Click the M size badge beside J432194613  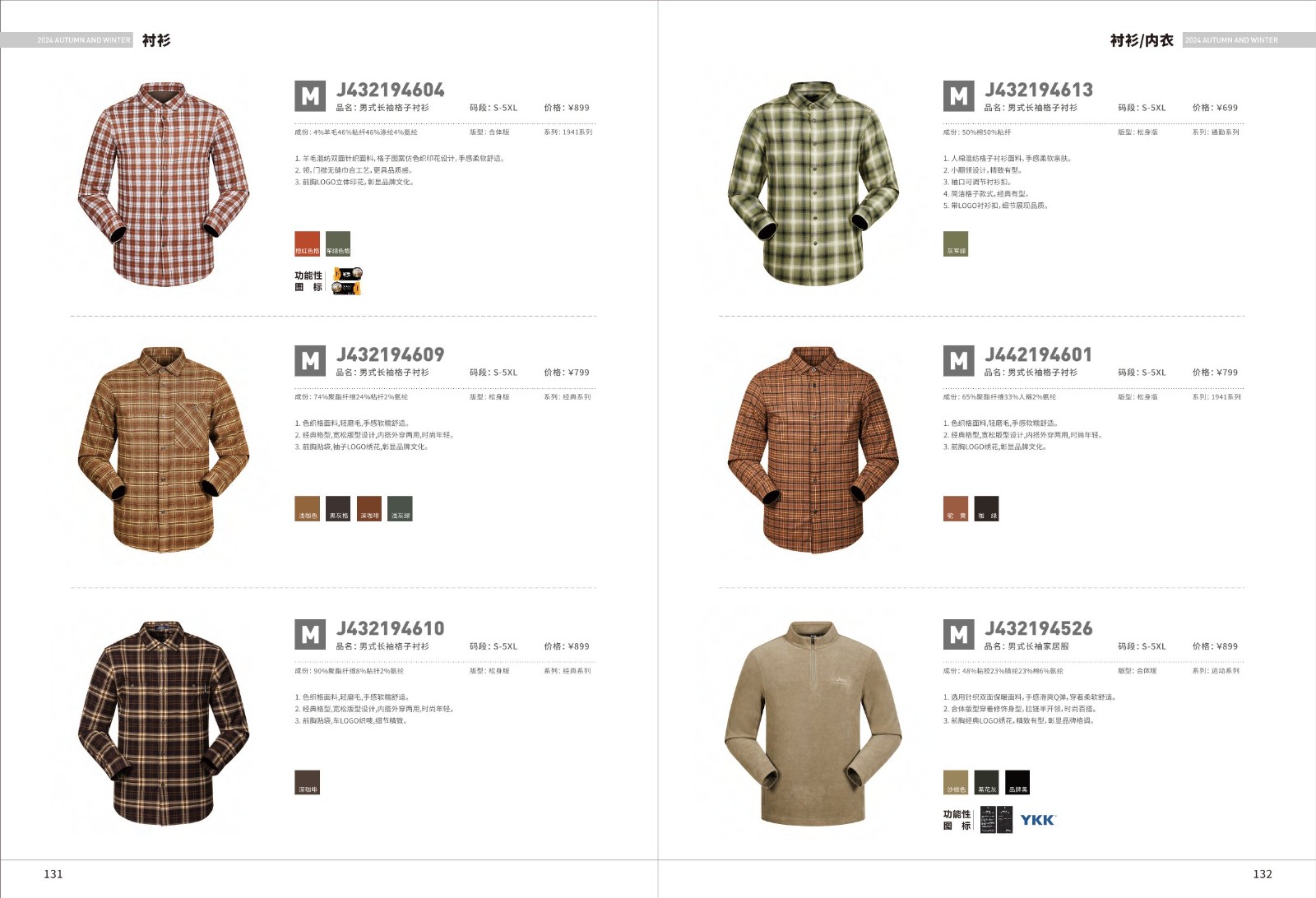tap(958, 96)
